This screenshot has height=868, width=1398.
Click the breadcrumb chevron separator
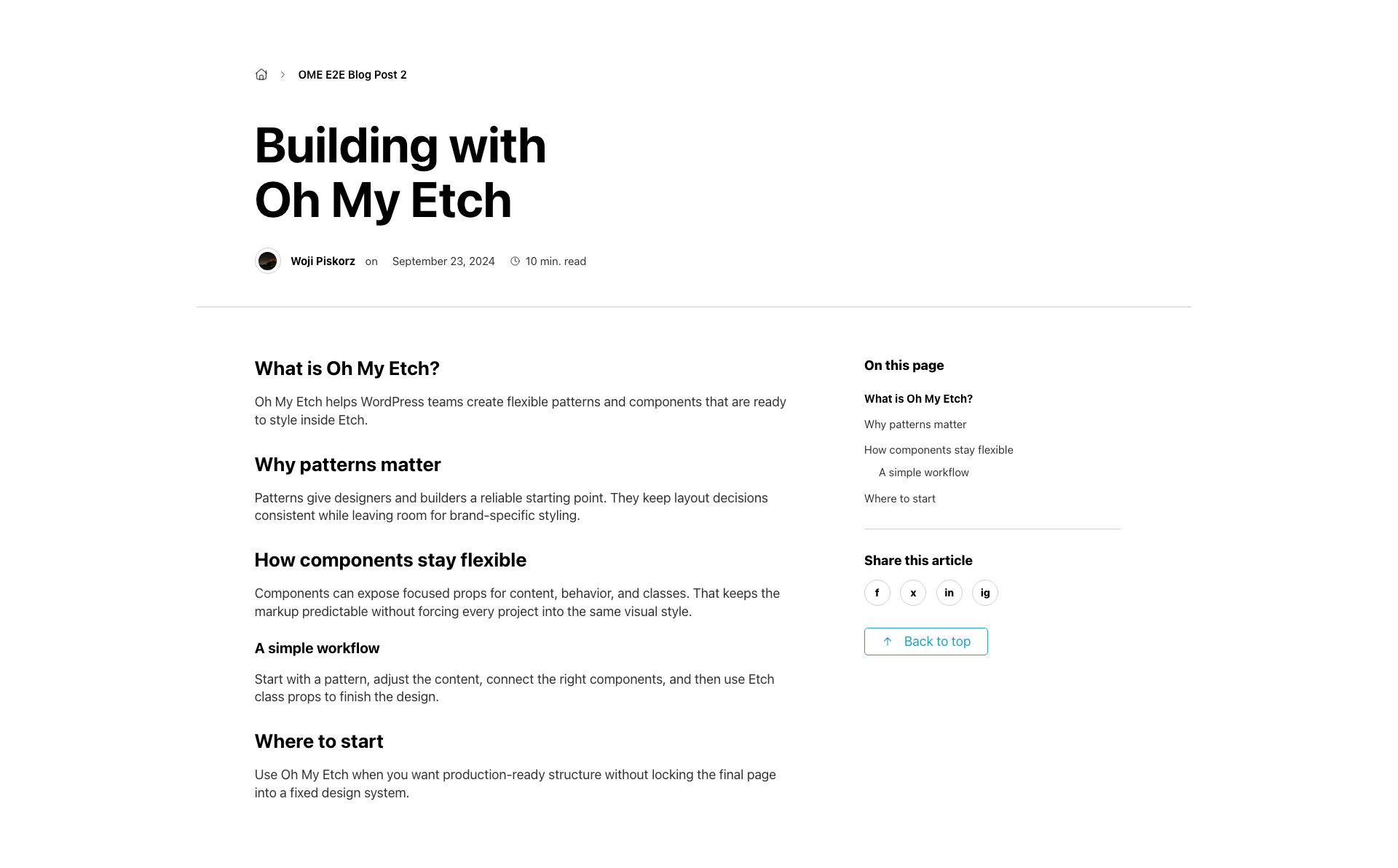pos(283,74)
